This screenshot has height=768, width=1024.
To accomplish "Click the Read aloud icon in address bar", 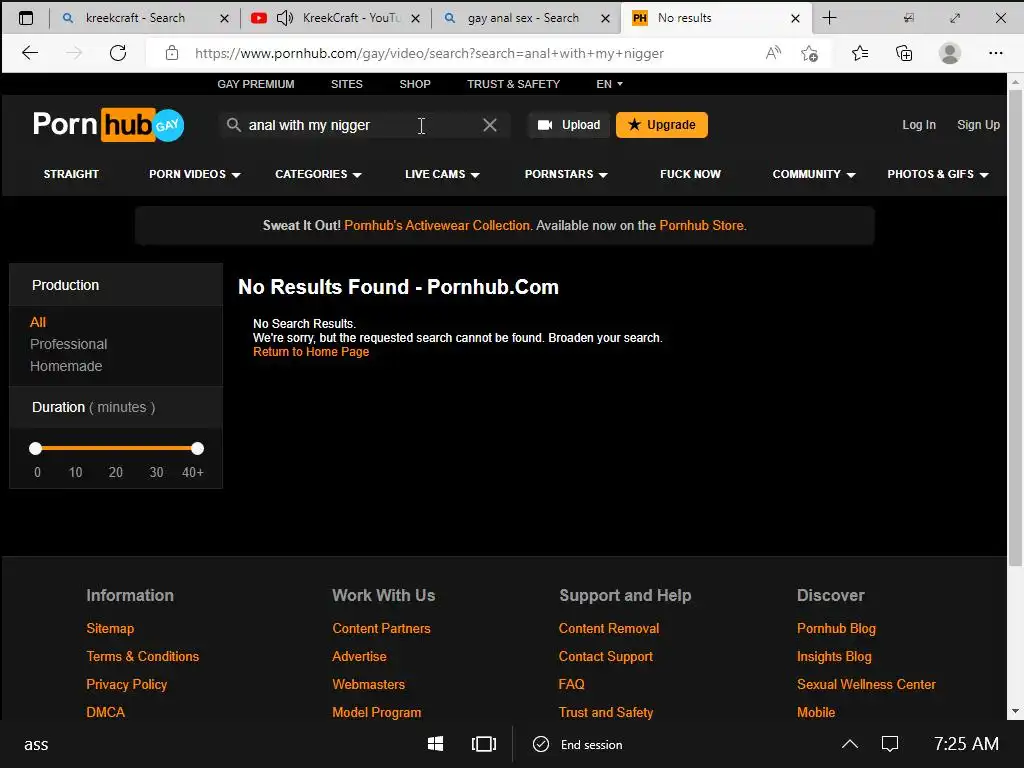I will click(773, 53).
